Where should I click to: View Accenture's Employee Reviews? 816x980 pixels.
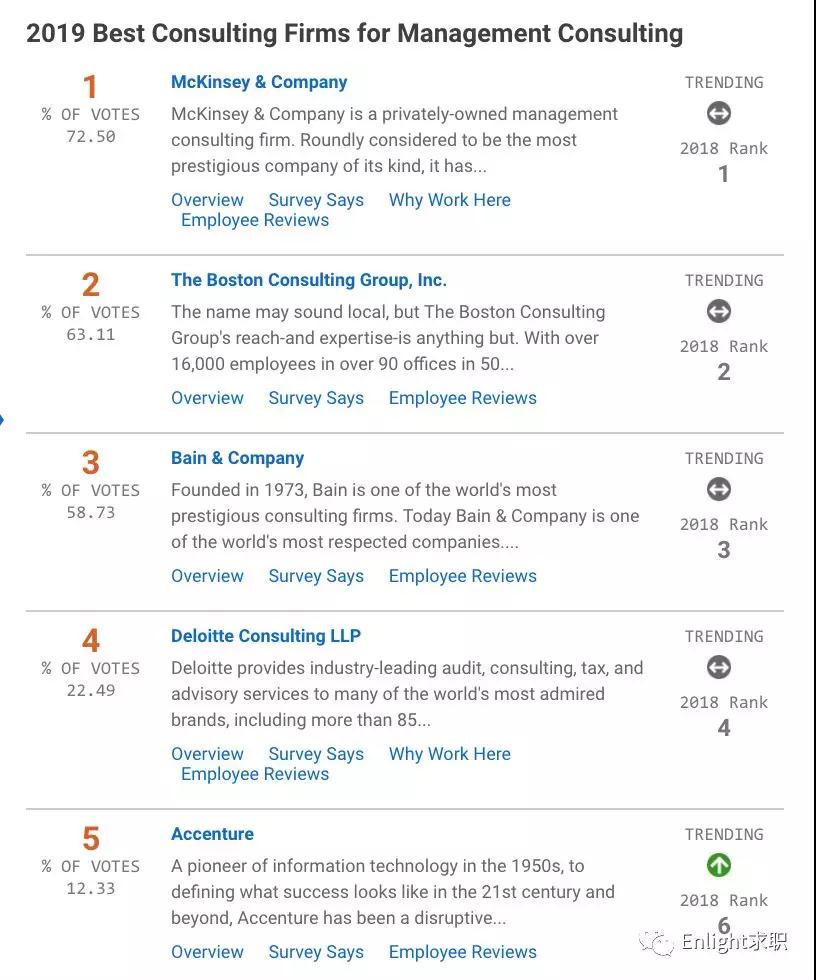[x=462, y=952]
